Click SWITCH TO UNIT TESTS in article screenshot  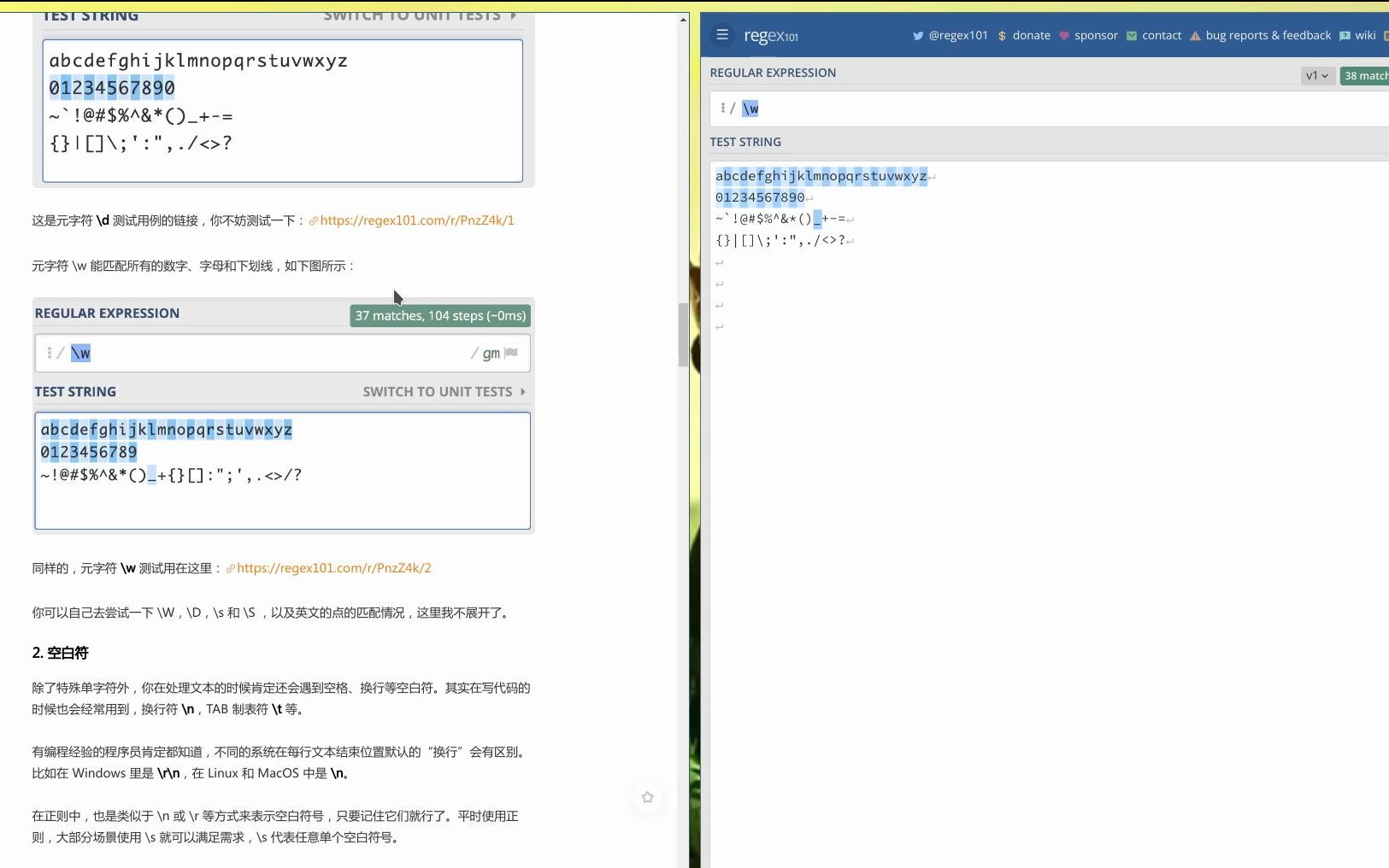[x=438, y=392]
